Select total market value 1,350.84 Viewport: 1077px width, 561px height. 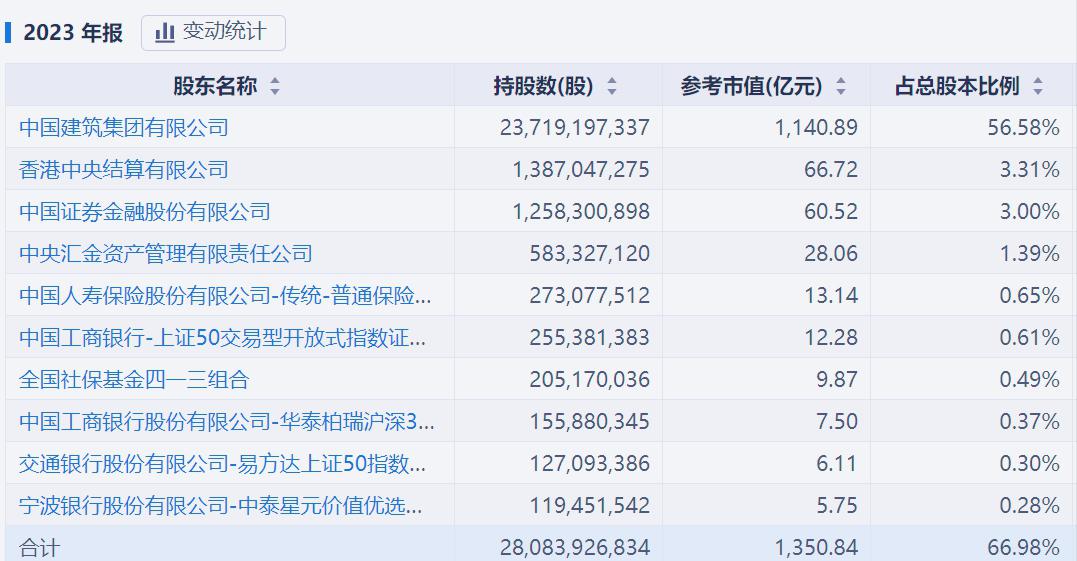[816, 548]
